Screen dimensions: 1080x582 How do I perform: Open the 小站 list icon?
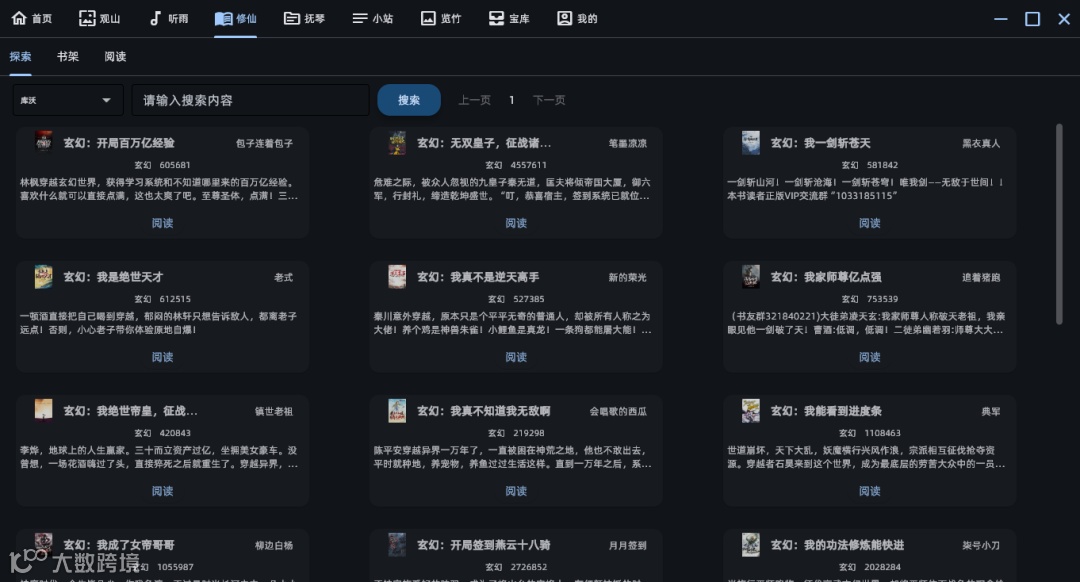(x=360, y=19)
